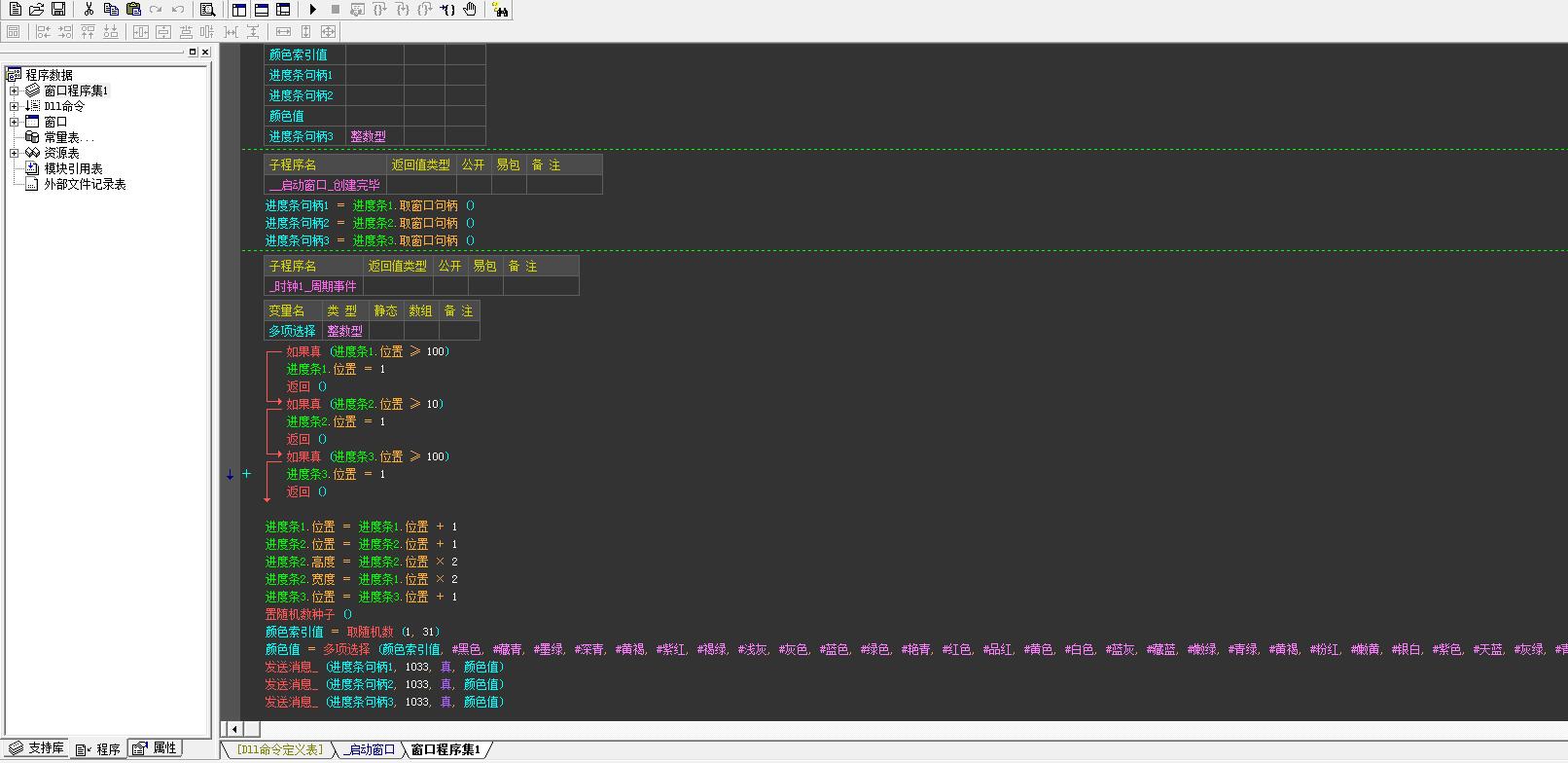Expand the 资源表 tree node
Viewport: 1568px width, 763px height.
(x=15, y=153)
